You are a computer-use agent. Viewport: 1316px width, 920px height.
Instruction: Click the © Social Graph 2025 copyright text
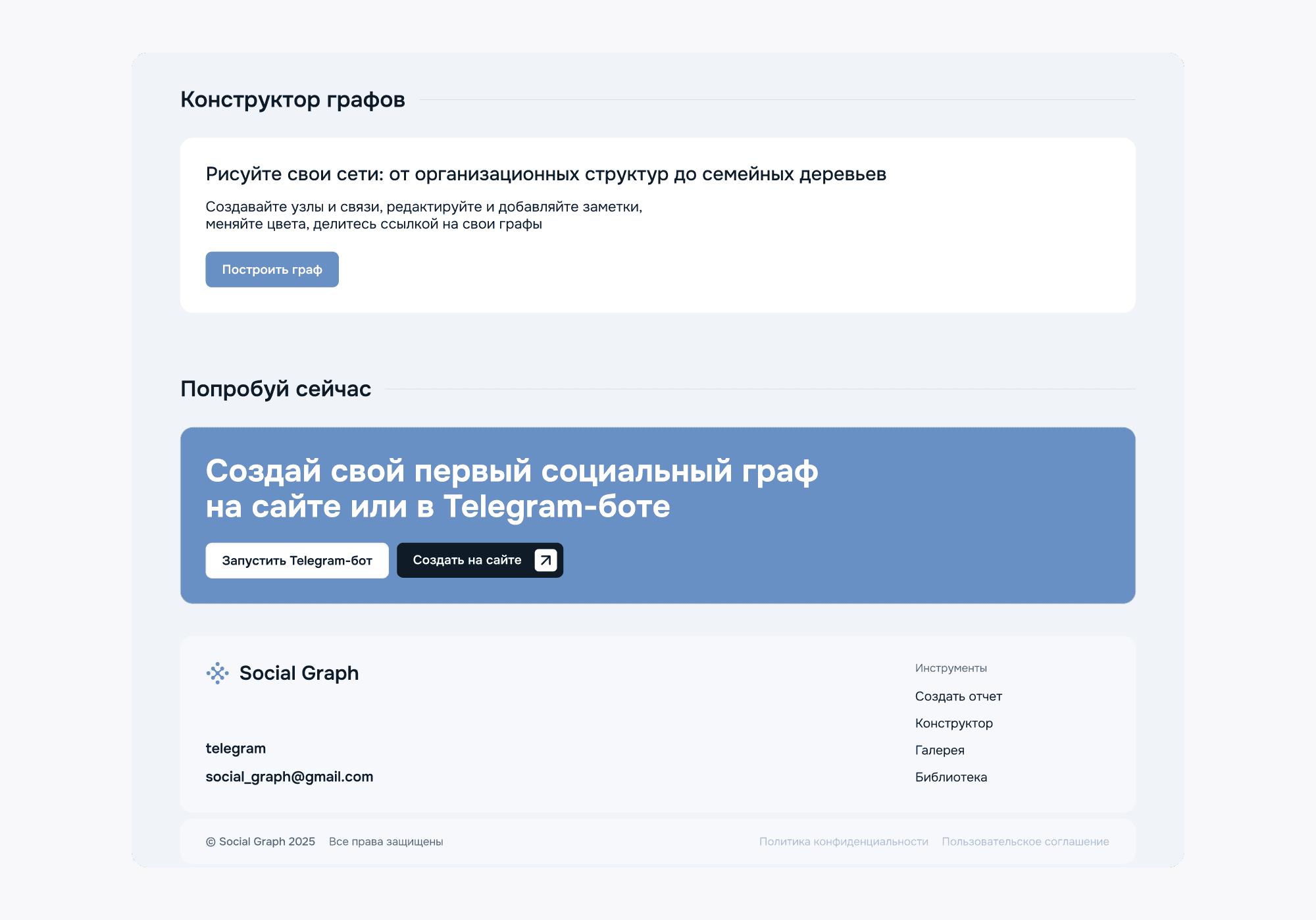click(260, 842)
